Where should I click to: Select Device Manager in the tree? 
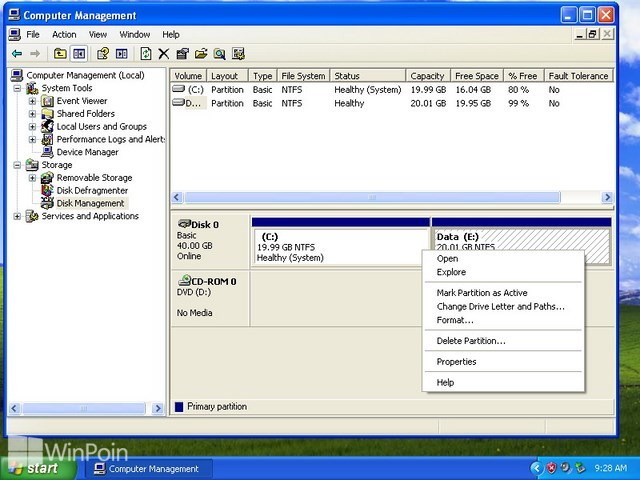point(87,152)
